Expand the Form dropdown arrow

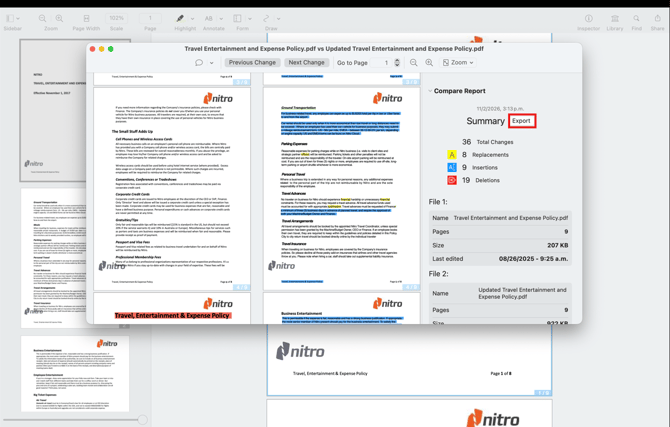click(x=250, y=19)
